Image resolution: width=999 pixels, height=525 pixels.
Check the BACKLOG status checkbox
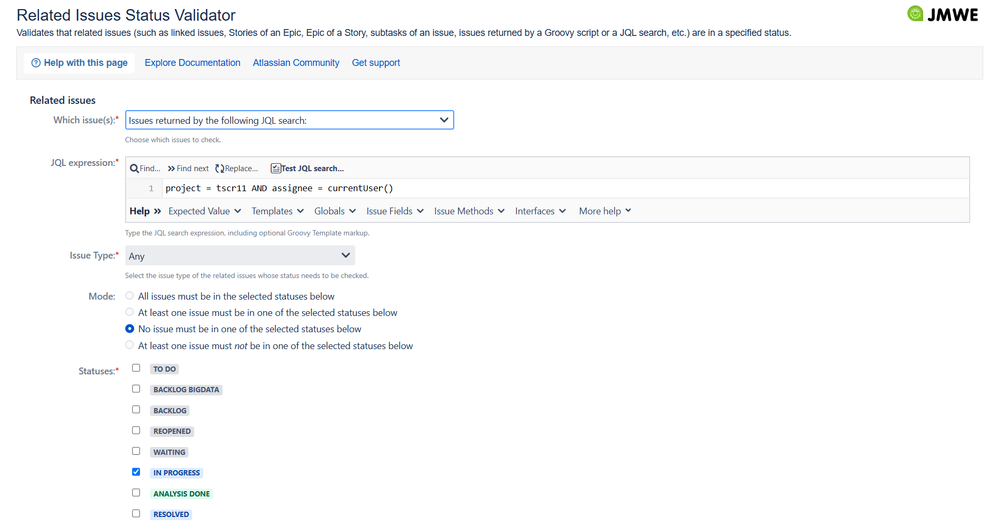pos(136,410)
